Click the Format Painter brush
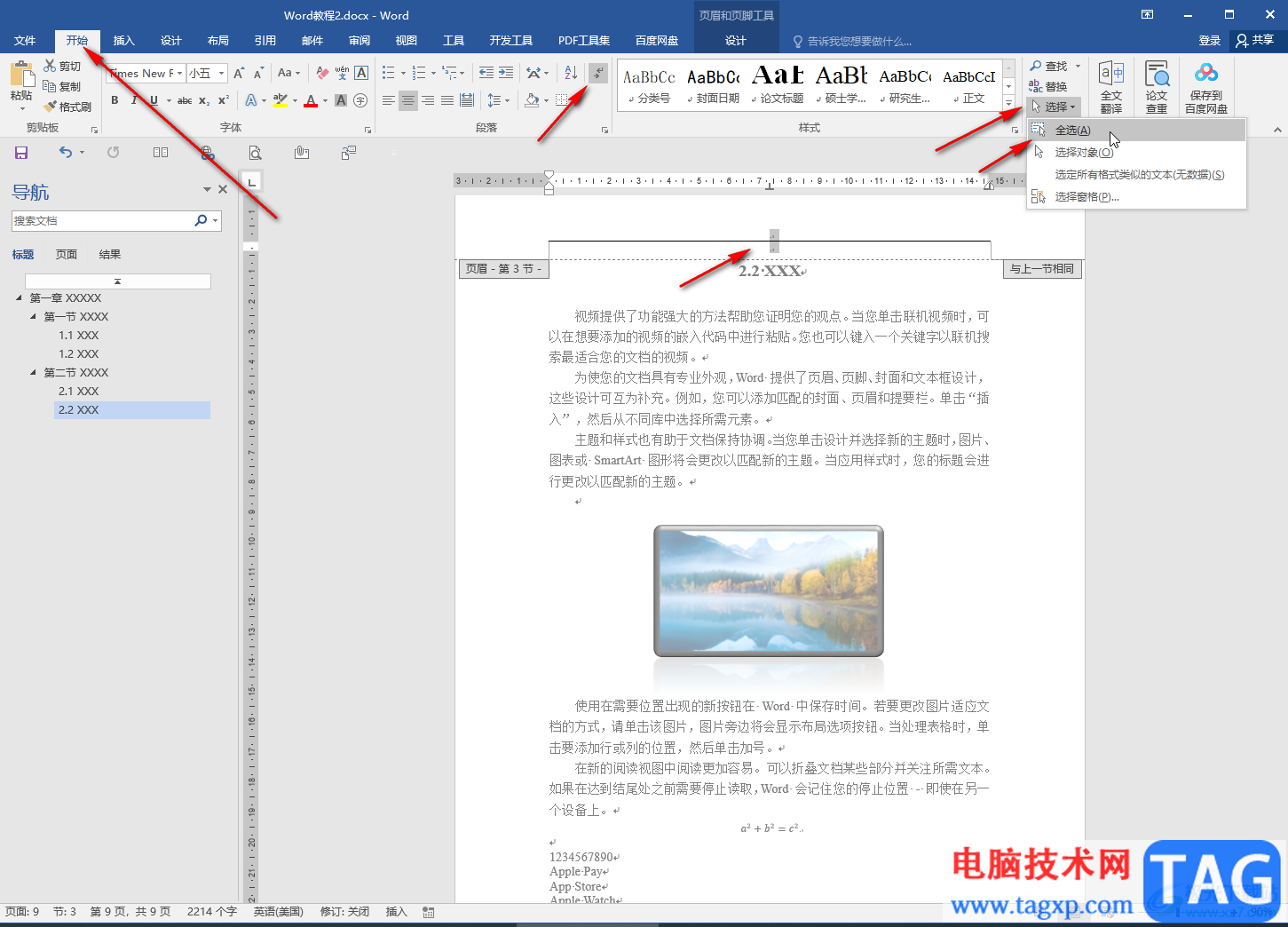The height and width of the screenshot is (927, 1288). pyautogui.click(x=67, y=107)
